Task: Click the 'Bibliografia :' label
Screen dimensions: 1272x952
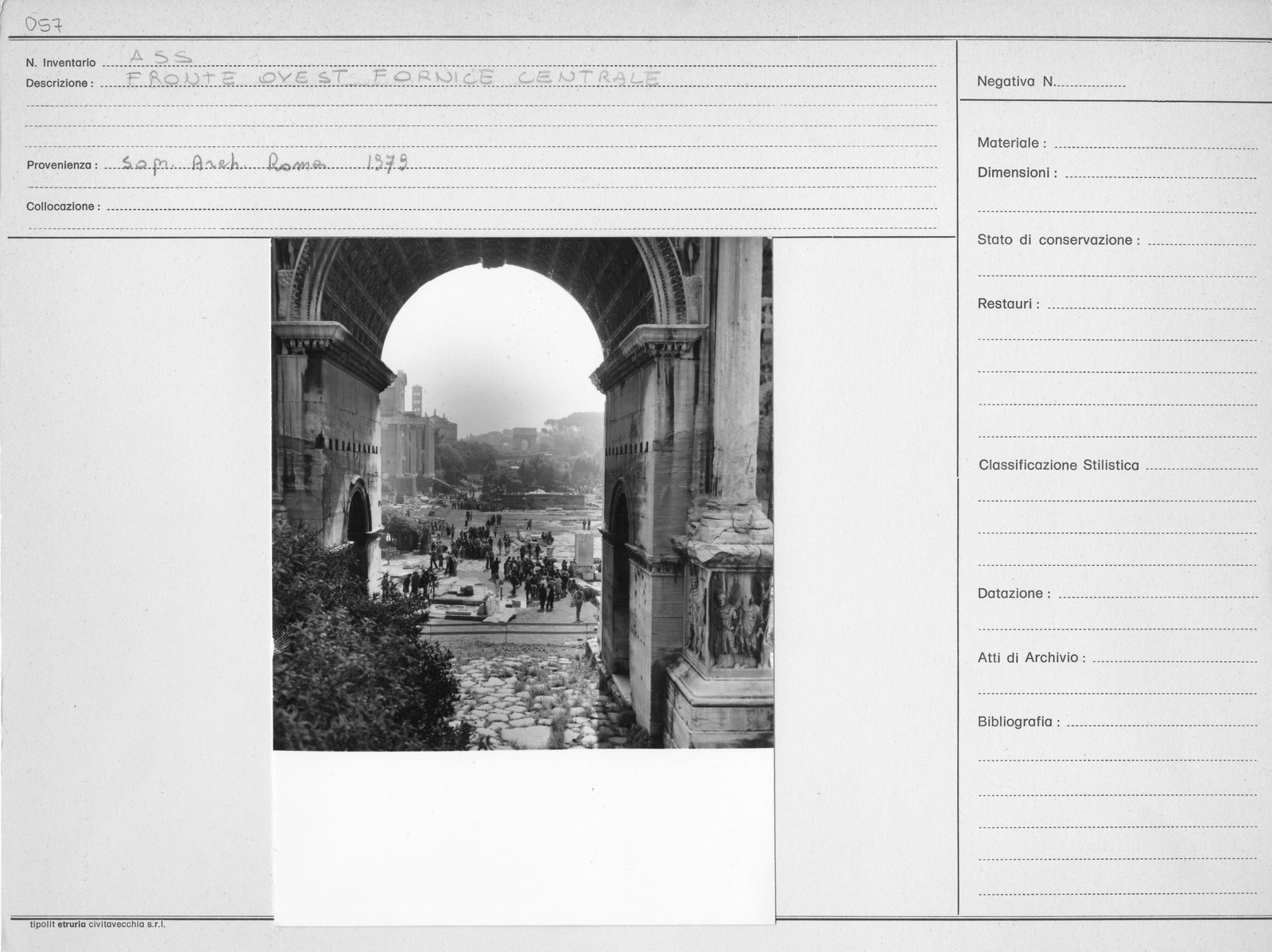Action: [1018, 722]
